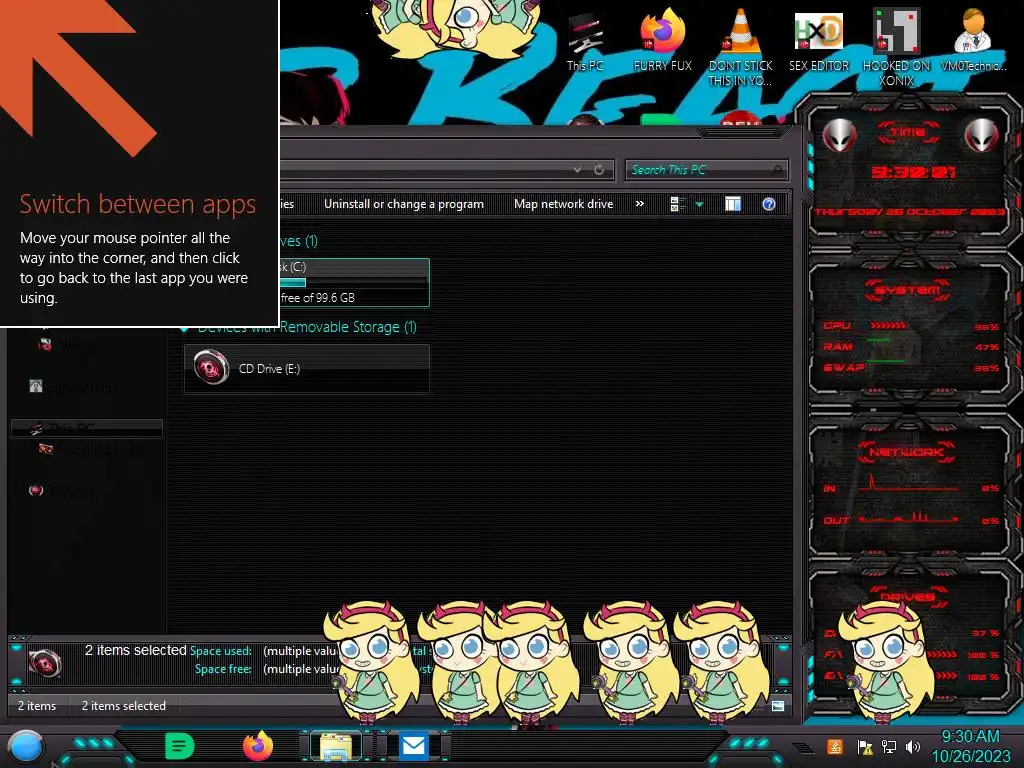1024x768 pixels.
Task: Click right alien head on TIME widget
Action: (981, 135)
